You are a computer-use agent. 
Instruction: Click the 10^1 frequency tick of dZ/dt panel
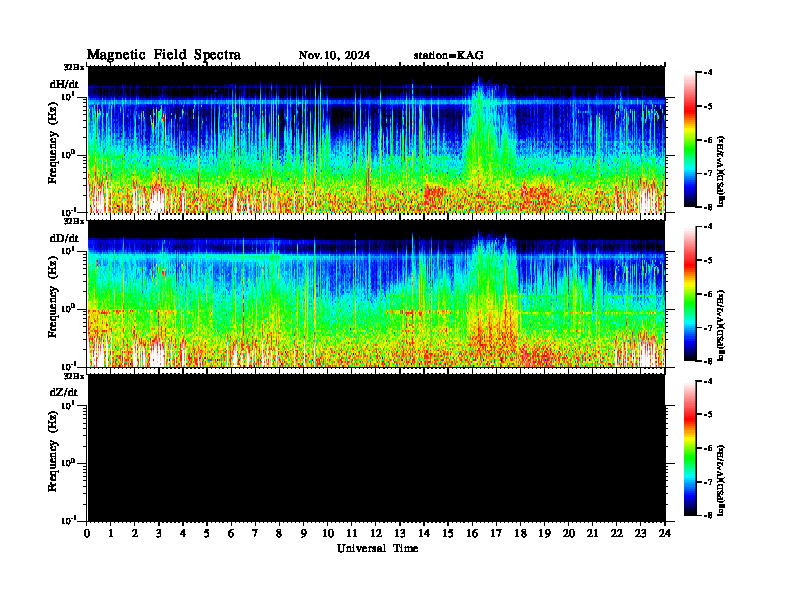point(69,405)
